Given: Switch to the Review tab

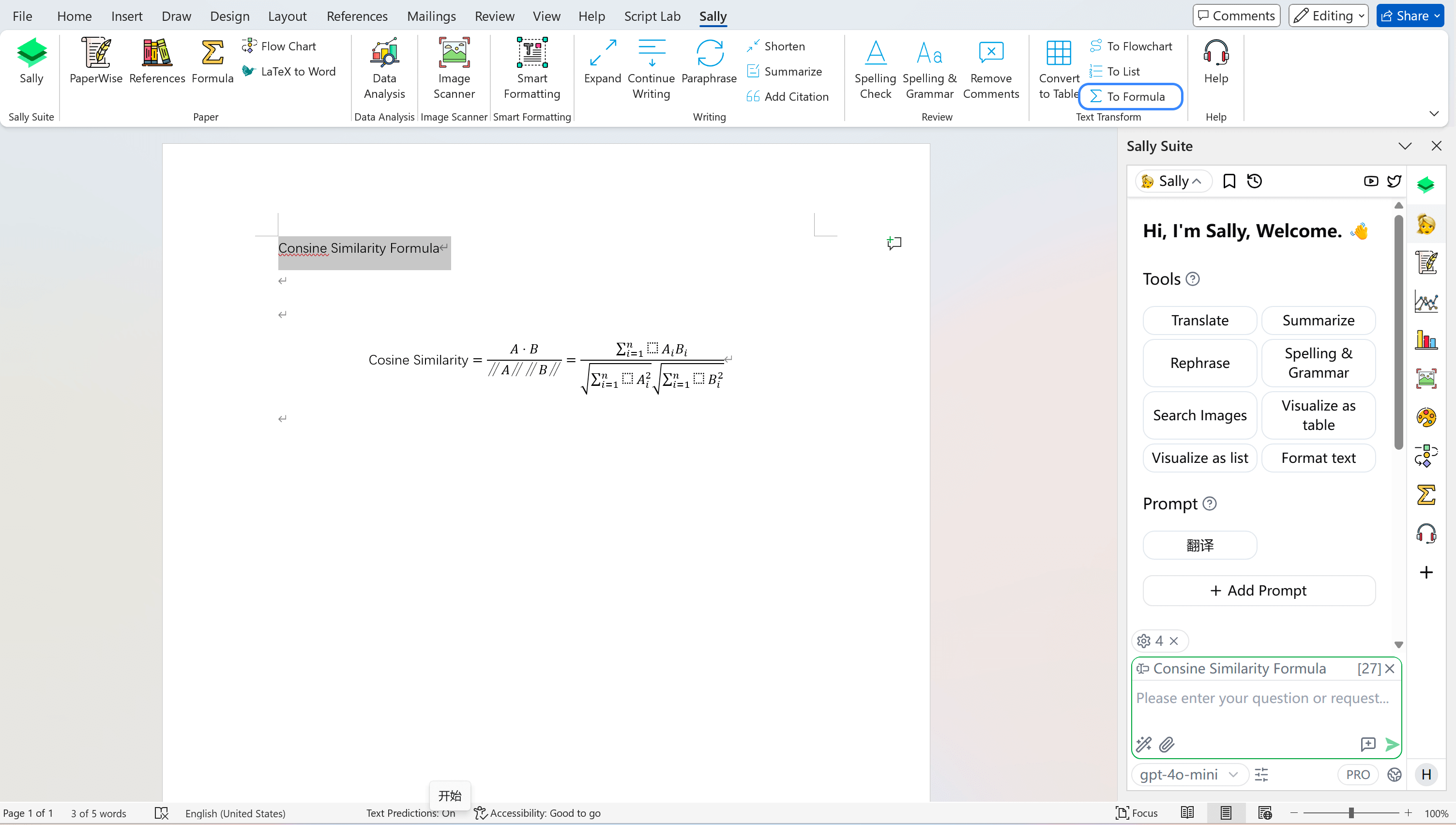Looking at the screenshot, I should pyautogui.click(x=494, y=16).
